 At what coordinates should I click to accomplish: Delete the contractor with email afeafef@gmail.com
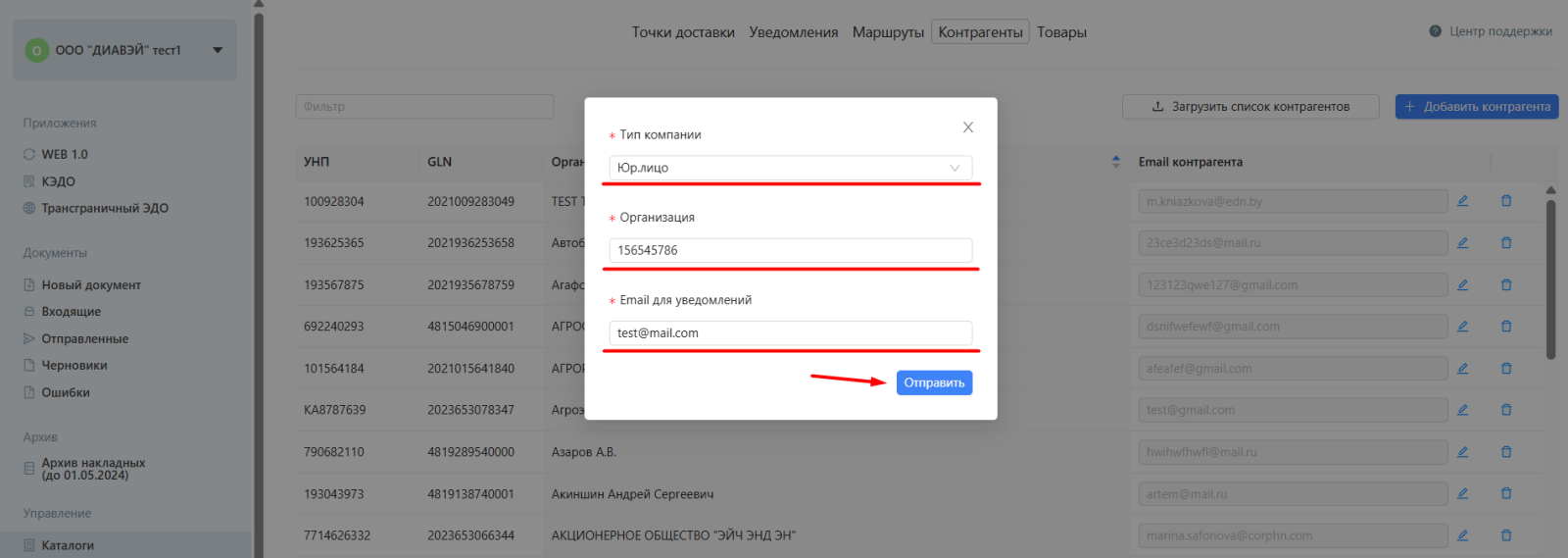coord(1506,369)
